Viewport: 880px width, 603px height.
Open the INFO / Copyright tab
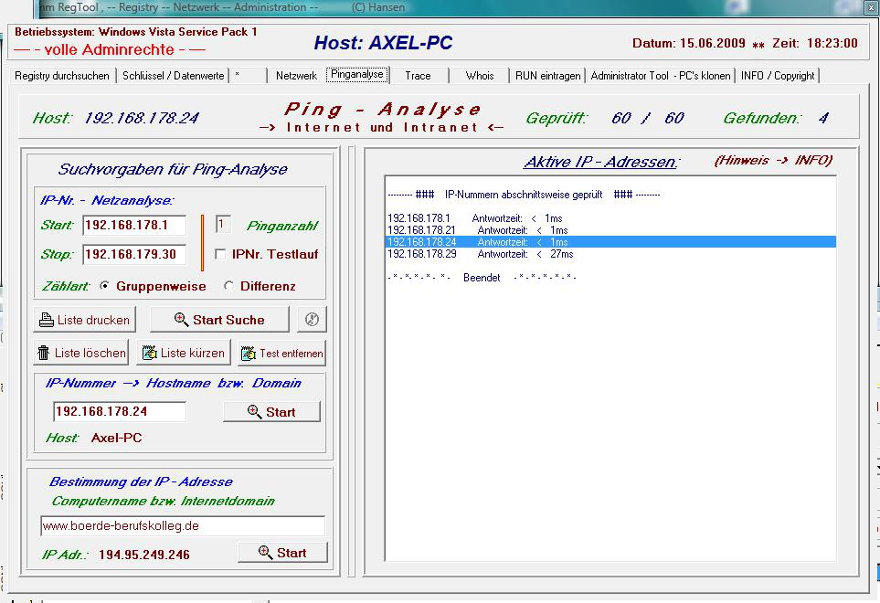(777, 75)
